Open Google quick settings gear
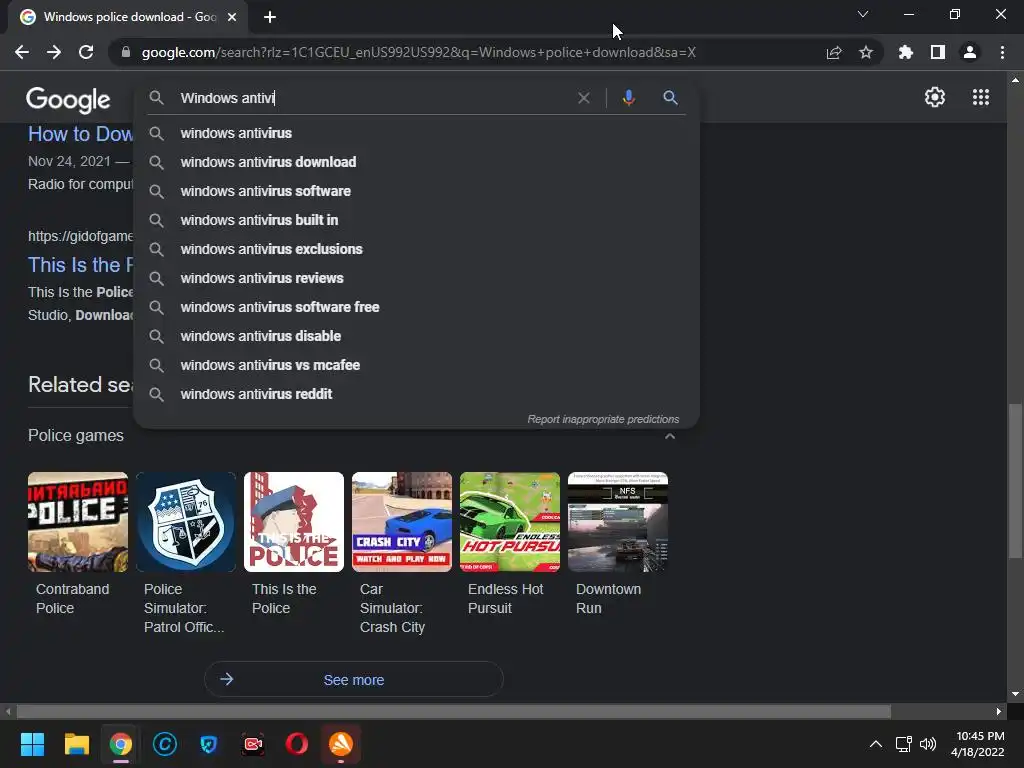 pos(935,97)
